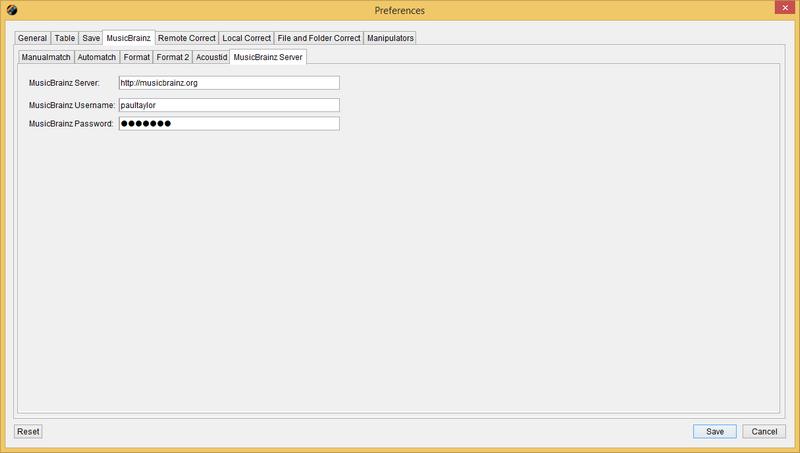Click the 'MusicBrainz Server:' label

click(x=64, y=83)
